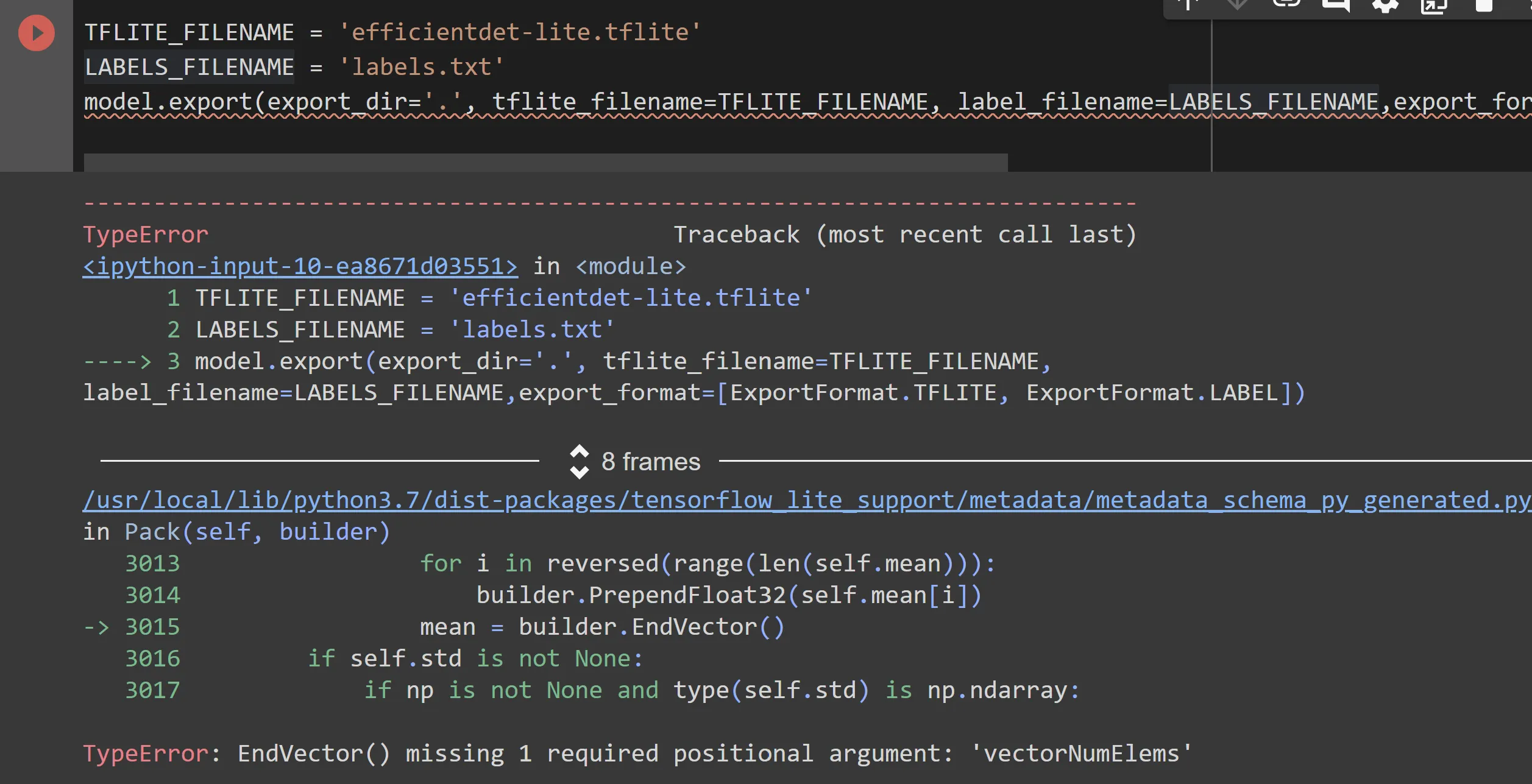1532x784 pixels.
Task: Click 'efficientdet-lite.tflite' string in code cell
Action: pyautogui.click(x=520, y=32)
